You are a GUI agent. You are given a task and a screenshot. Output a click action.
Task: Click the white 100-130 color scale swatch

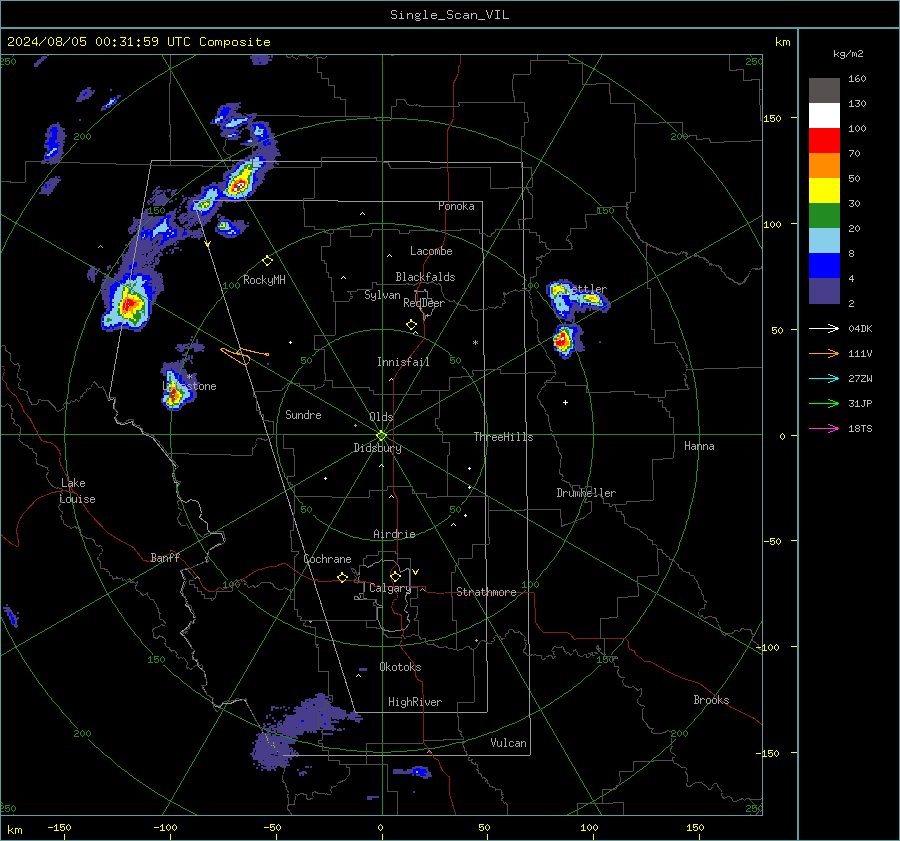tap(824, 116)
